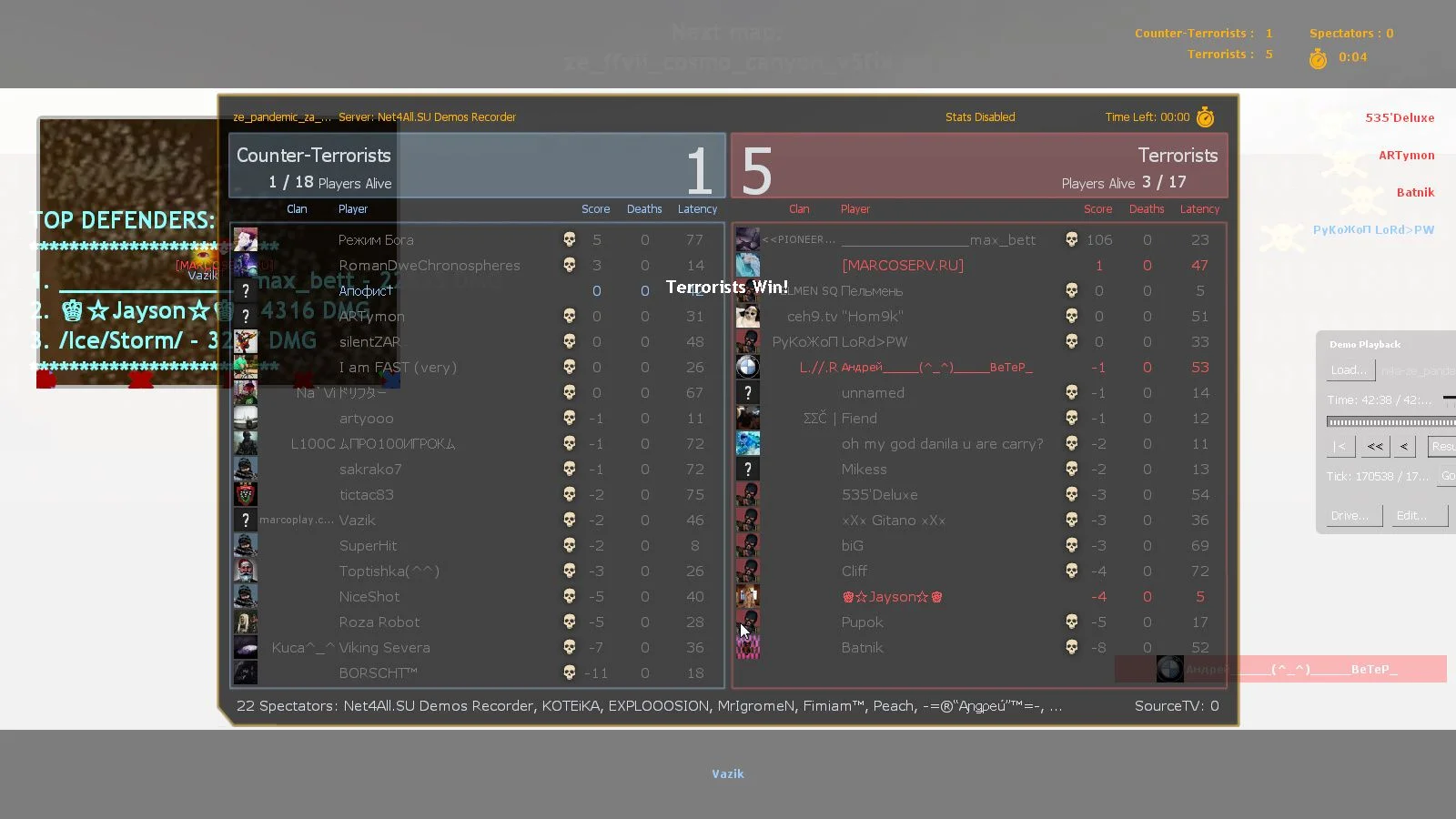Click the Counter-Terrorists Score column header
This screenshot has width=1456, height=819.
point(595,209)
